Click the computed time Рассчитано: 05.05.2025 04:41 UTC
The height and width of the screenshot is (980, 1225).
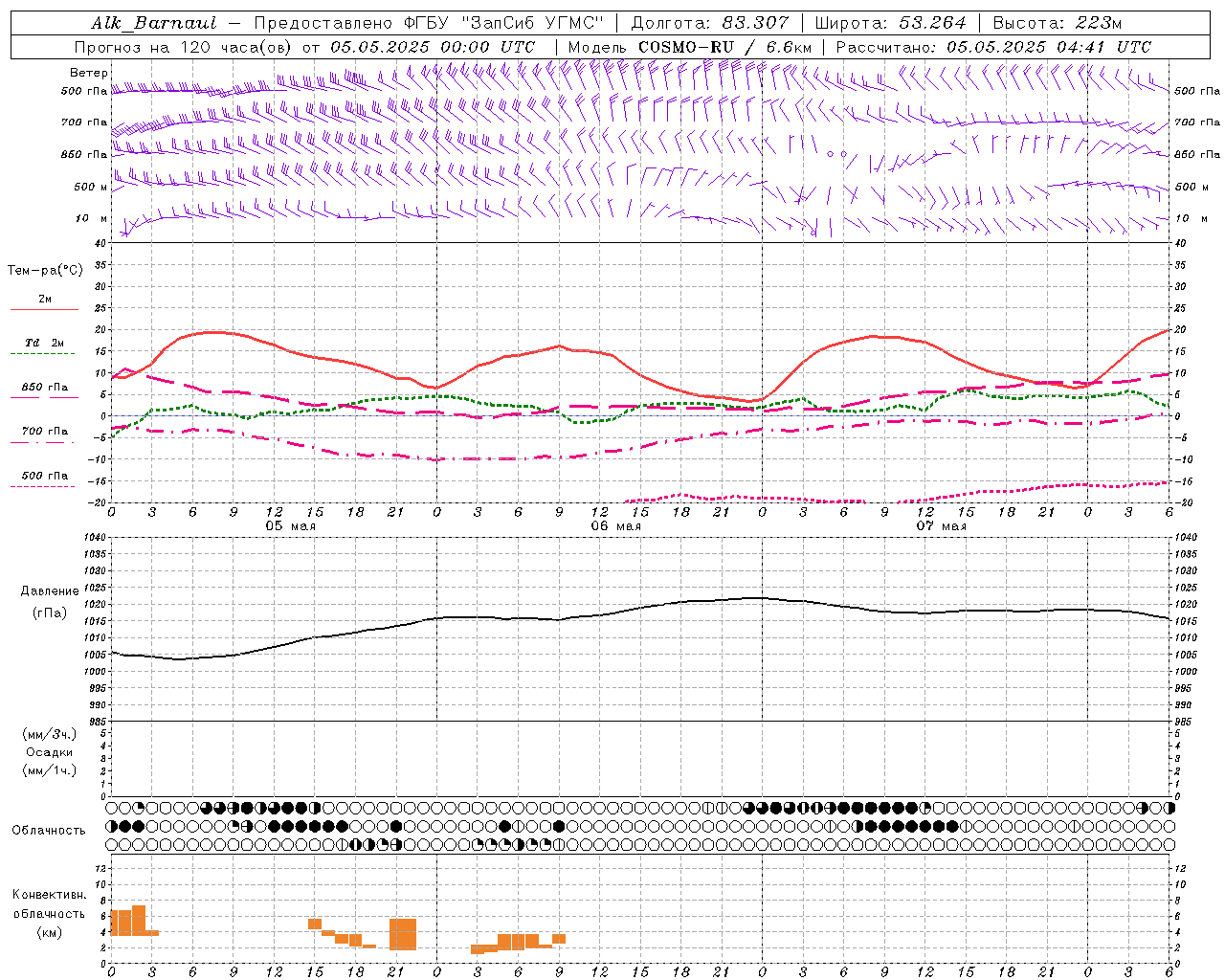993,47
